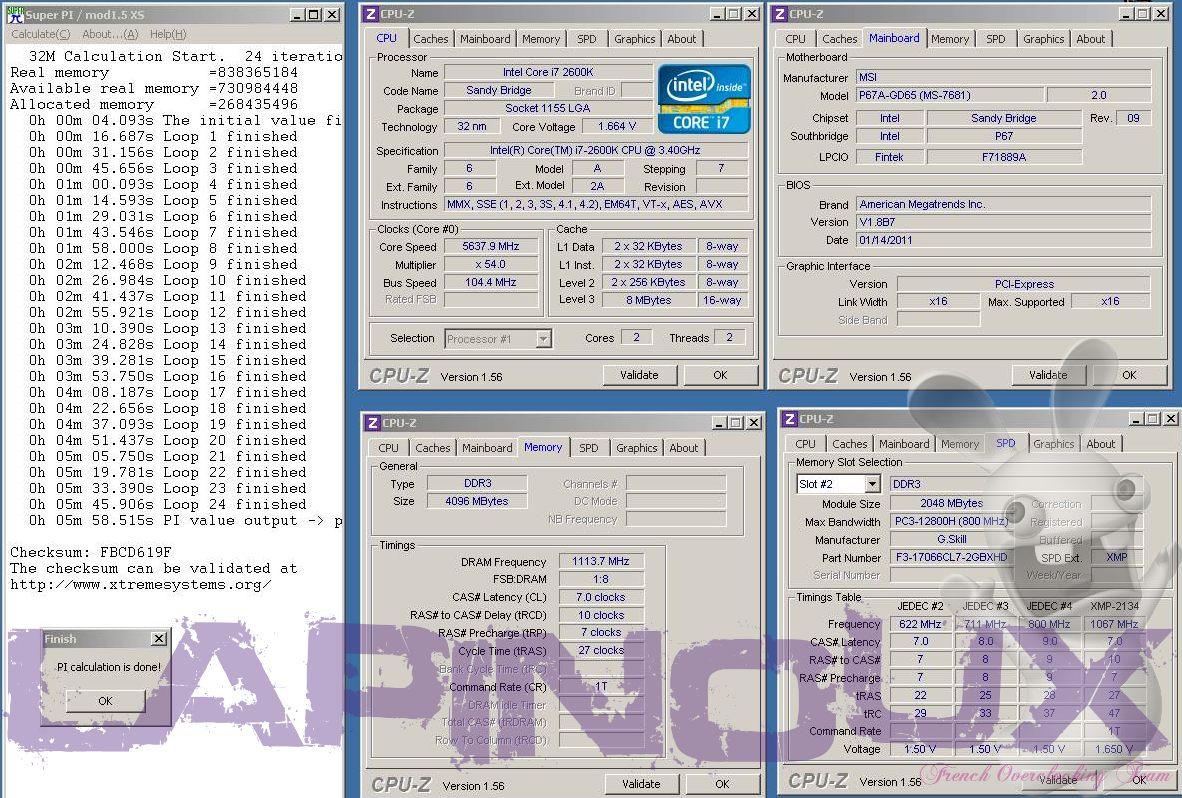Click the Bus Speed value 104.4 MHz
Viewport: 1182px width, 798px height.
click(491, 282)
